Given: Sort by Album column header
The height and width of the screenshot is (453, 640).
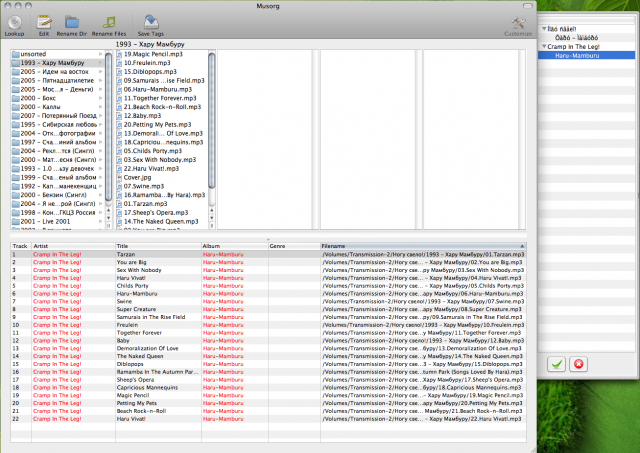Looking at the screenshot, I should 235,246.
